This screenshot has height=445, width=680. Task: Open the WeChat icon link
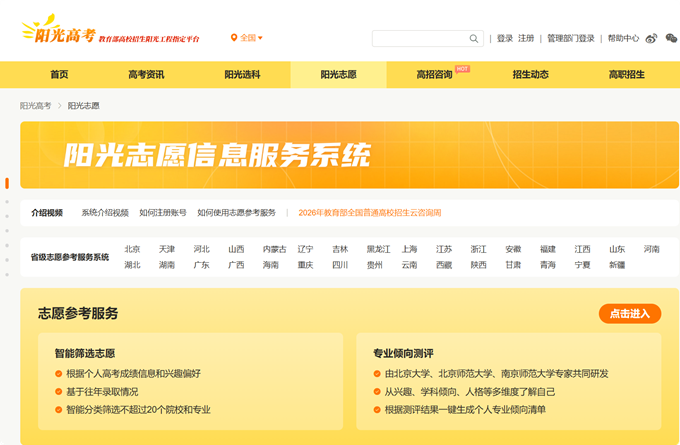pyautogui.click(x=671, y=38)
